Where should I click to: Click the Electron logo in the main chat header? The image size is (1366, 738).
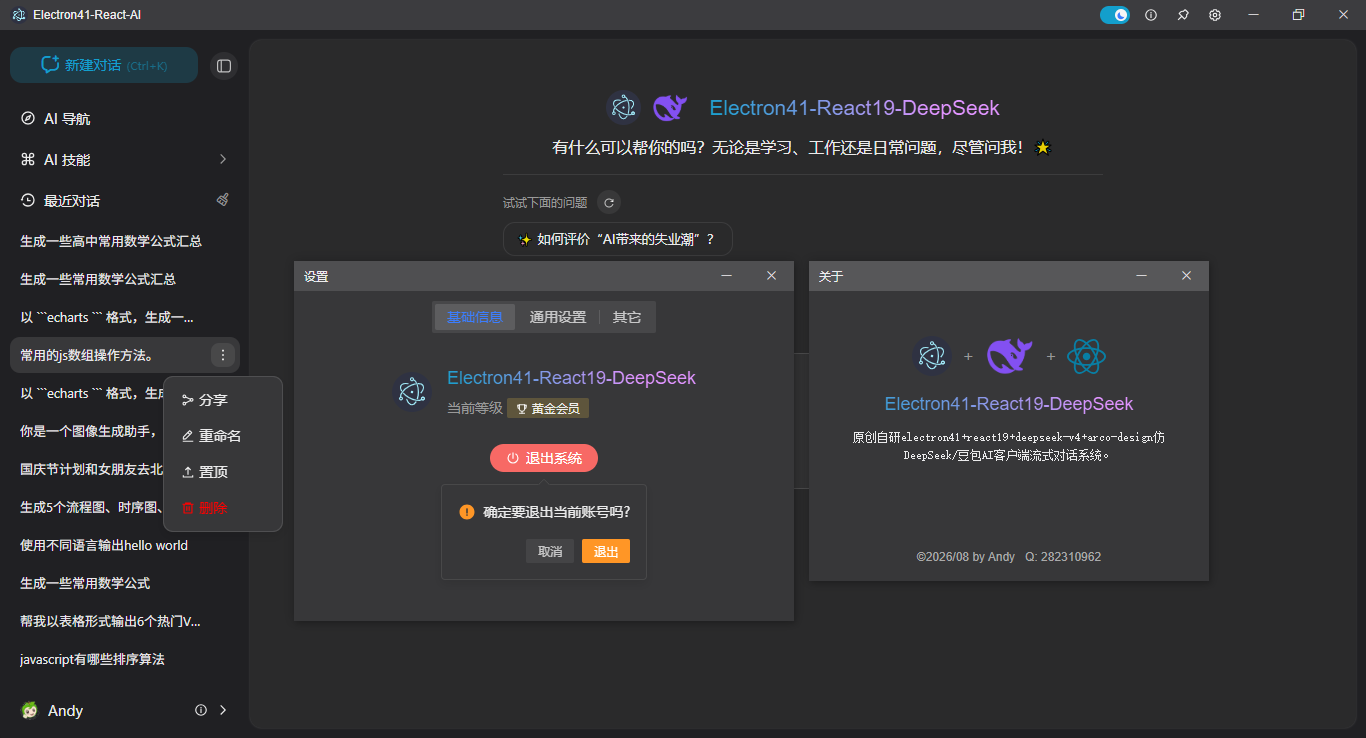[x=624, y=107]
